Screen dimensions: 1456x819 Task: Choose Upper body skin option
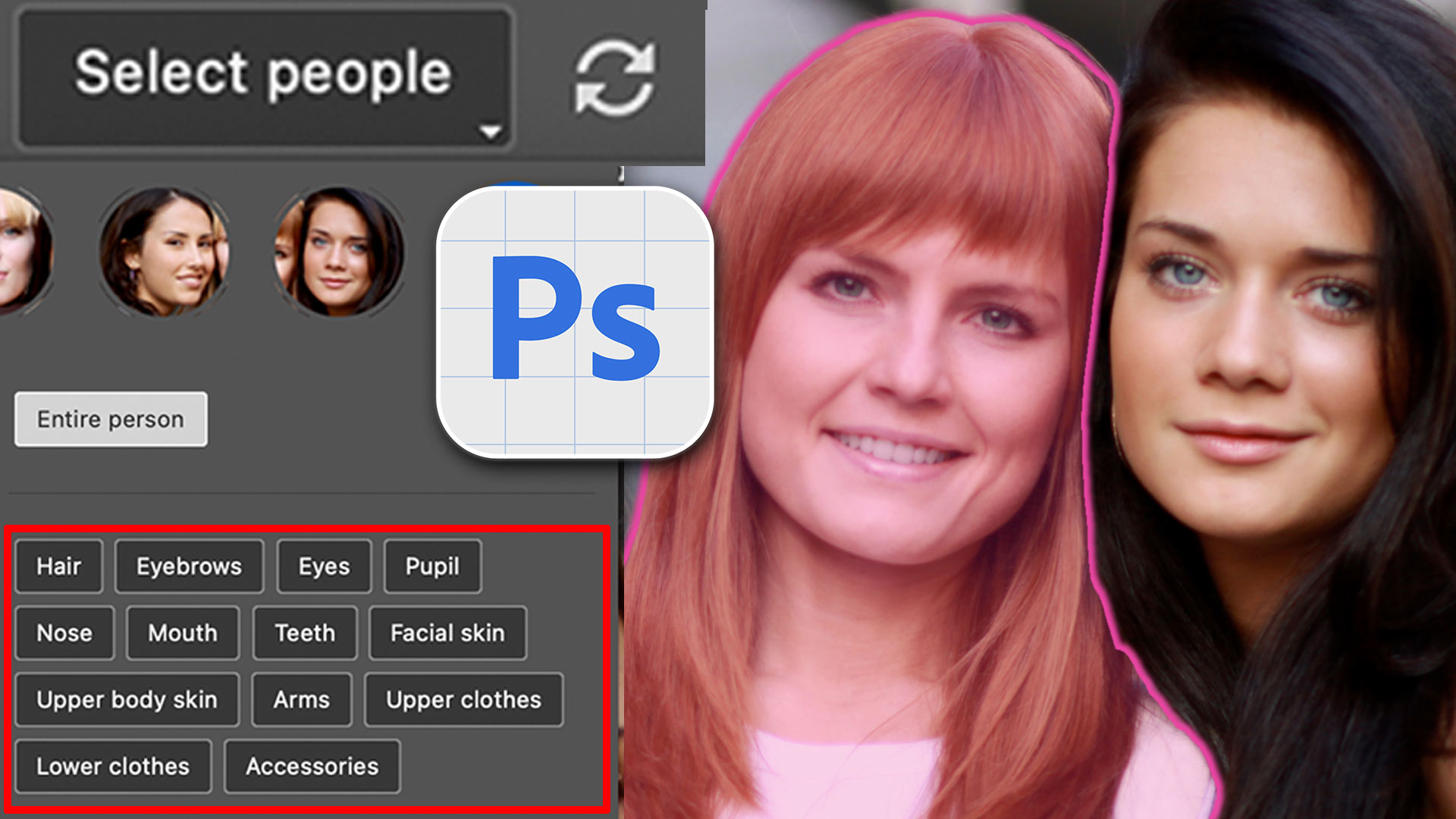[127, 700]
